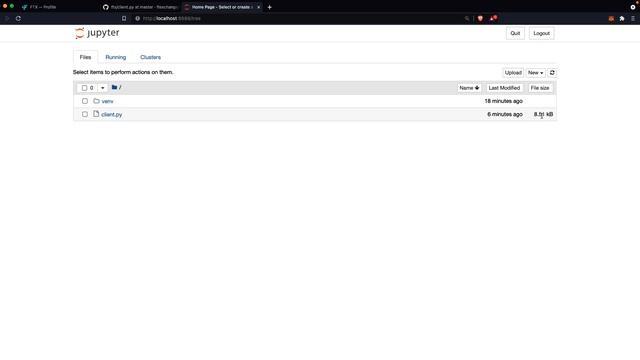
Task: Click the '6 minutes ago' timestamp
Action: (504, 114)
